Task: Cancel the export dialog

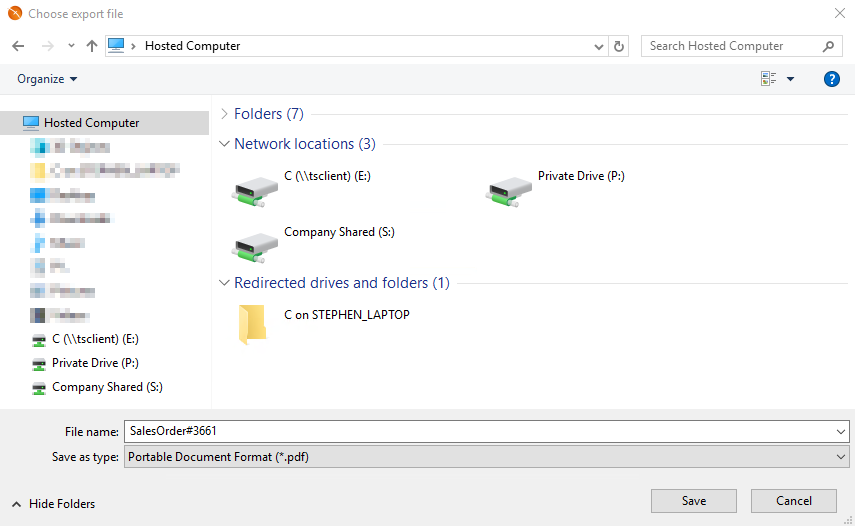Action: [x=793, y=501]
